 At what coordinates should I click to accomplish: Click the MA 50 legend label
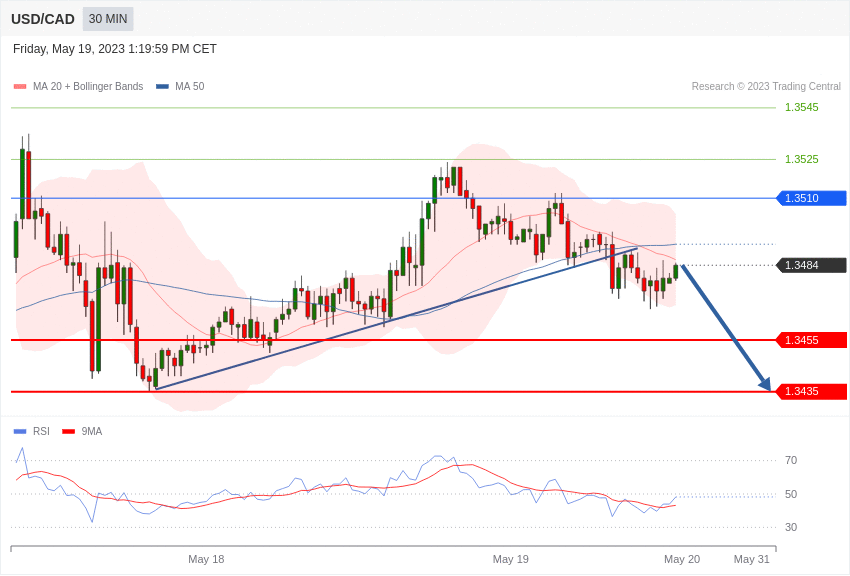[190, 86]
